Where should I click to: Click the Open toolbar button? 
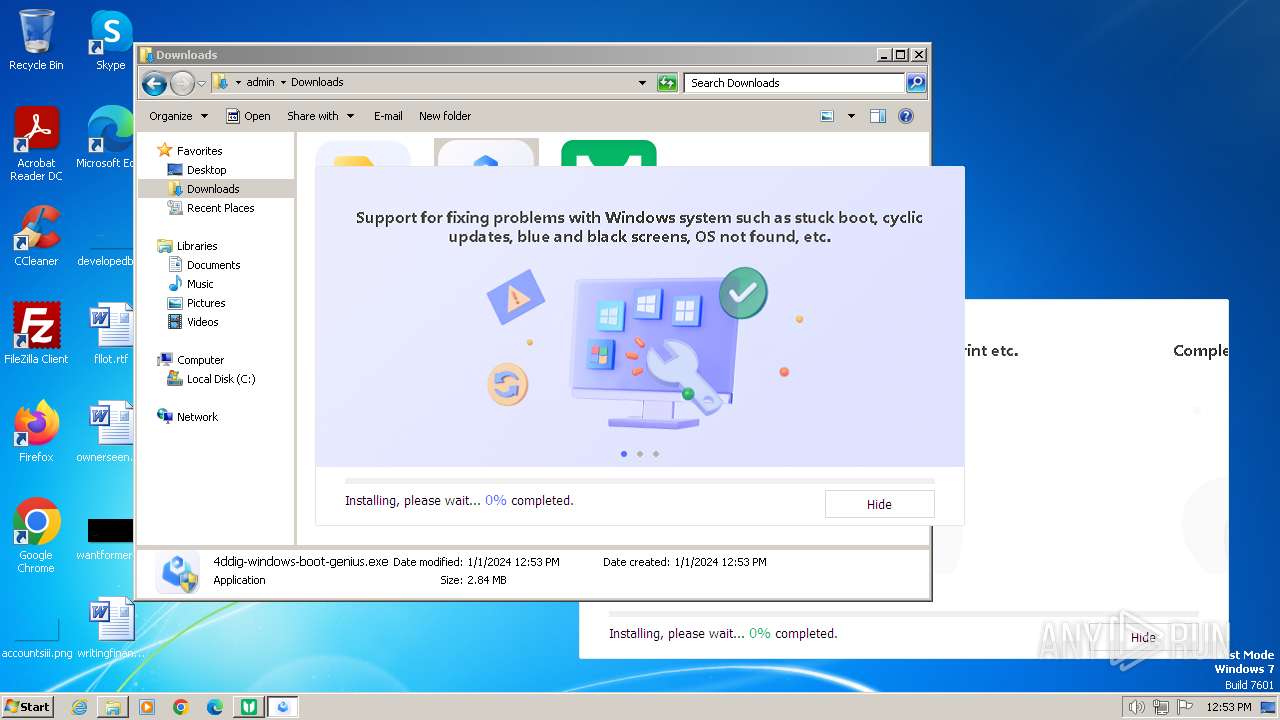pyautogui.click(x=248, y=116)
